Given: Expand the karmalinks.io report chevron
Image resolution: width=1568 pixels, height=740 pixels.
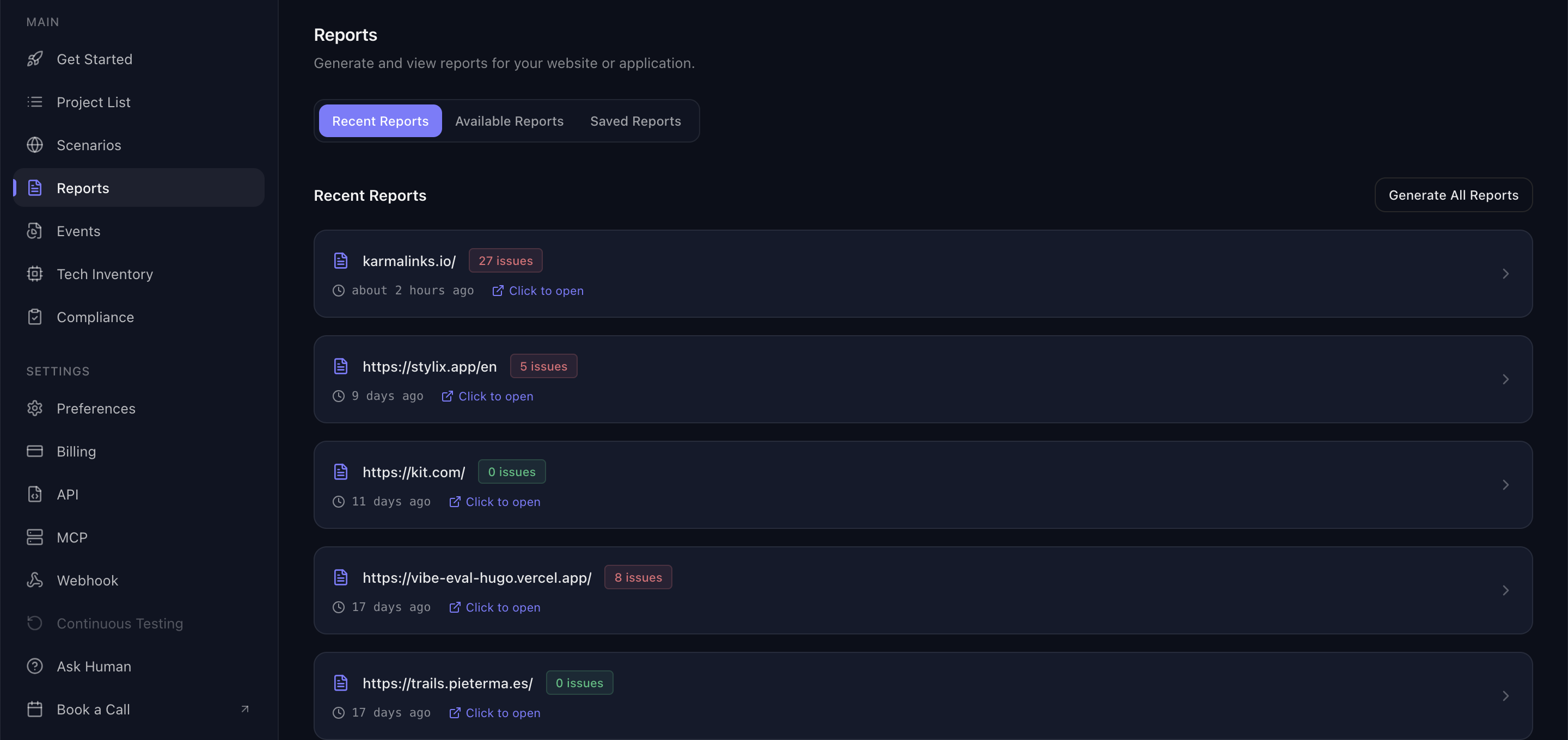Looking at the screenshot, I should click(1505, 274).
